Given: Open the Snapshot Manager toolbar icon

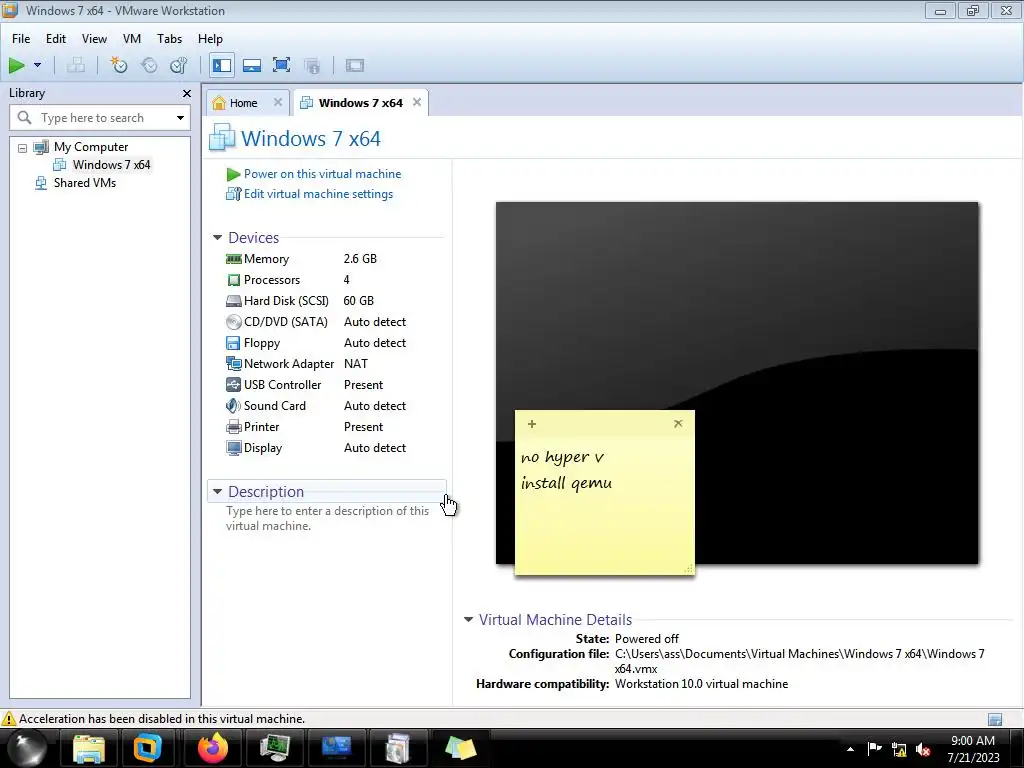Looking at the screenshot, I should [x=178, y=65].
